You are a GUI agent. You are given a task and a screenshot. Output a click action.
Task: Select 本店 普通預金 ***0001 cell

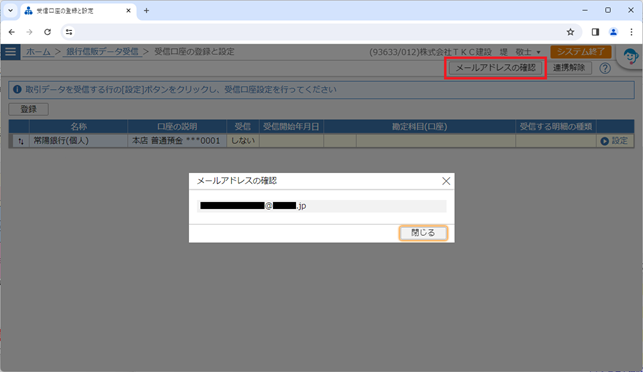(x=177, y=141)
